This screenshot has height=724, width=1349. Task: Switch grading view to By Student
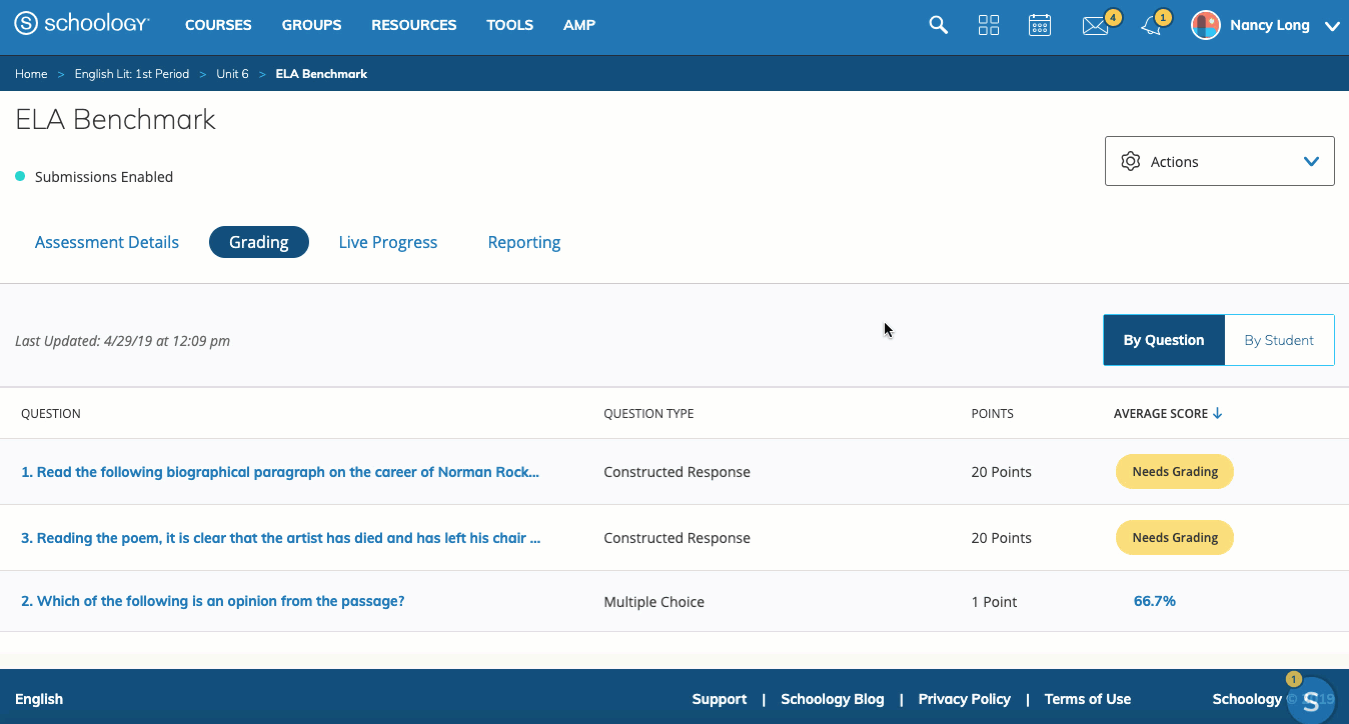coord(1278,340)
